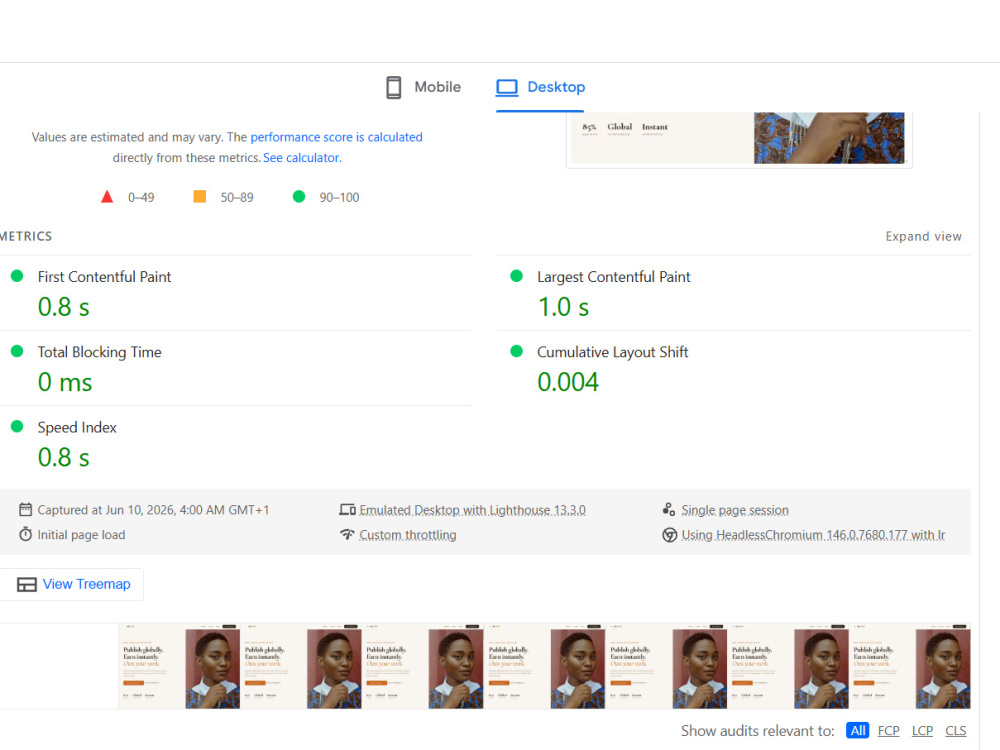Viewport: 1000px width, 750px height.
Task: Click the orange square 50–89 legend icon
Action: pos(200,196)
